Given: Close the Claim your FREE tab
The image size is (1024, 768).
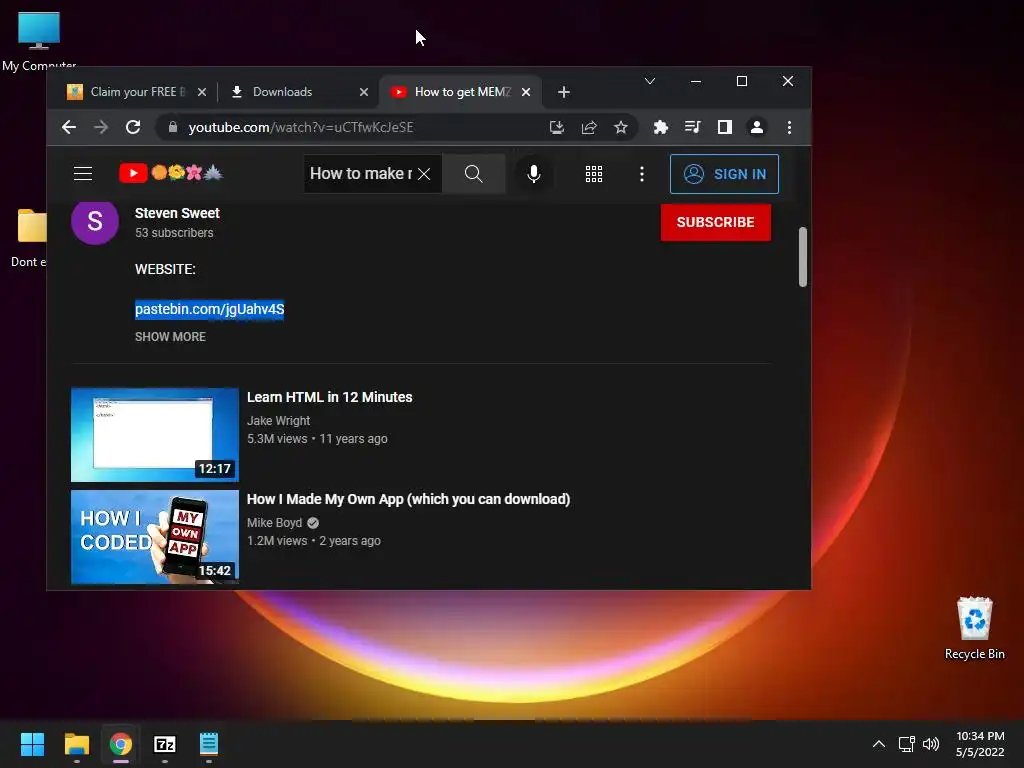Looking at the screenshot, I should point(202,92).
